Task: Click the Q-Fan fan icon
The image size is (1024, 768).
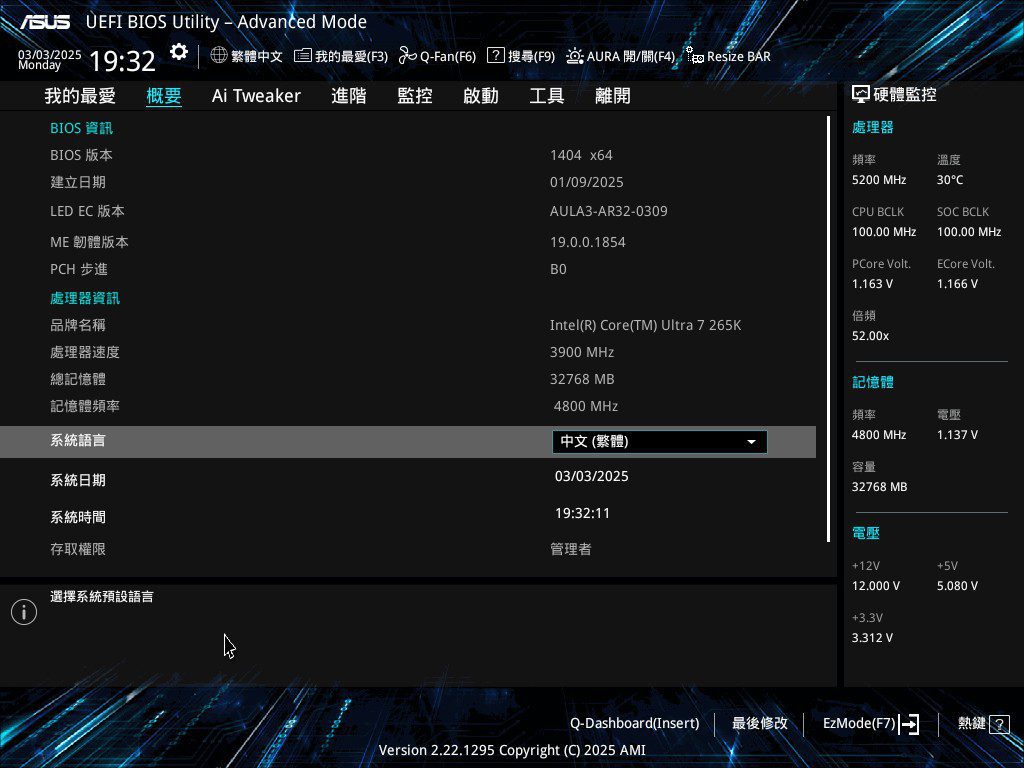Action: pyautogui.click(x=408, y=56)
